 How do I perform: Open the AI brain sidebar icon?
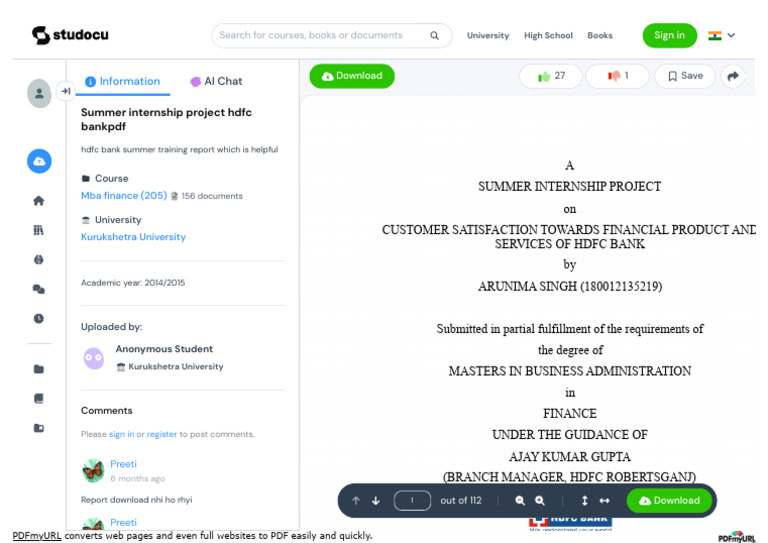coord(39,260)
